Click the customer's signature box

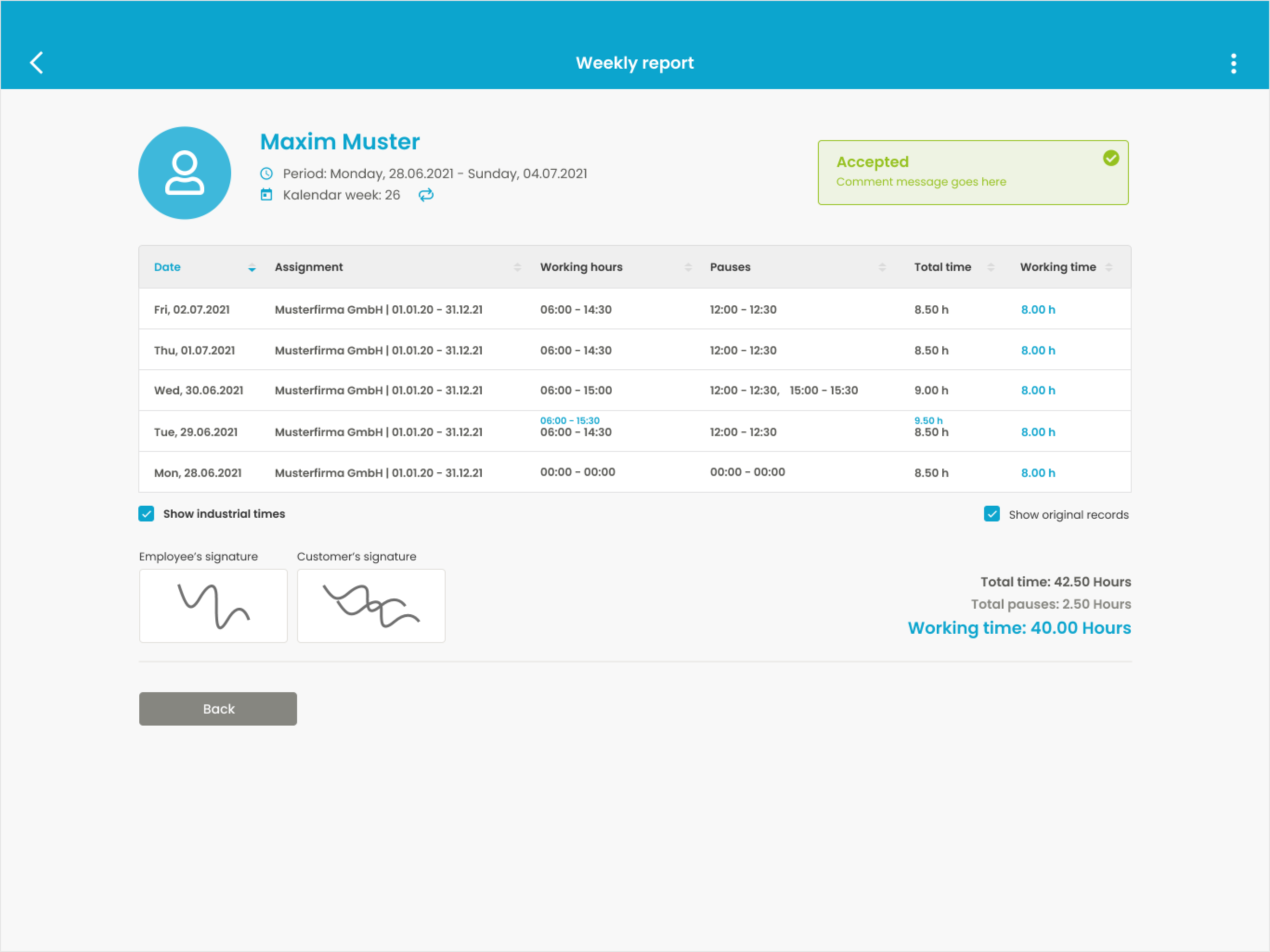point(371,606)
